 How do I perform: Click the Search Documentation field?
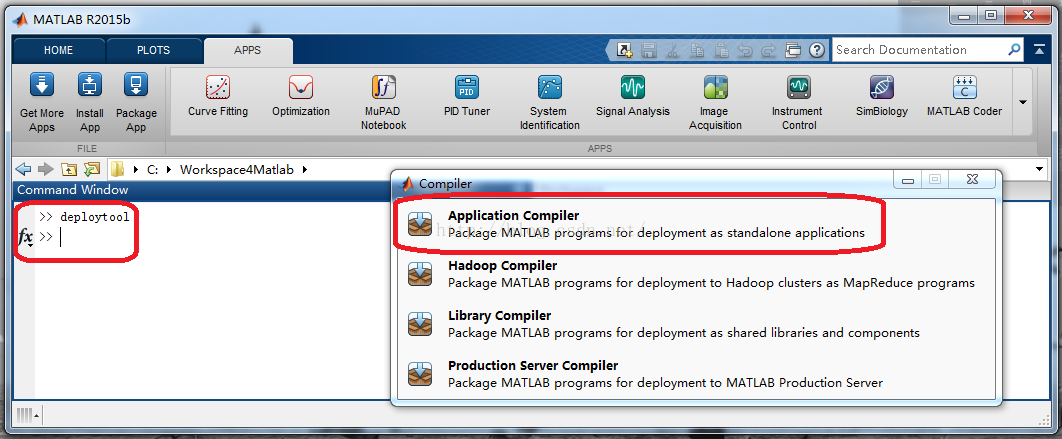click(x=918, y=50)
